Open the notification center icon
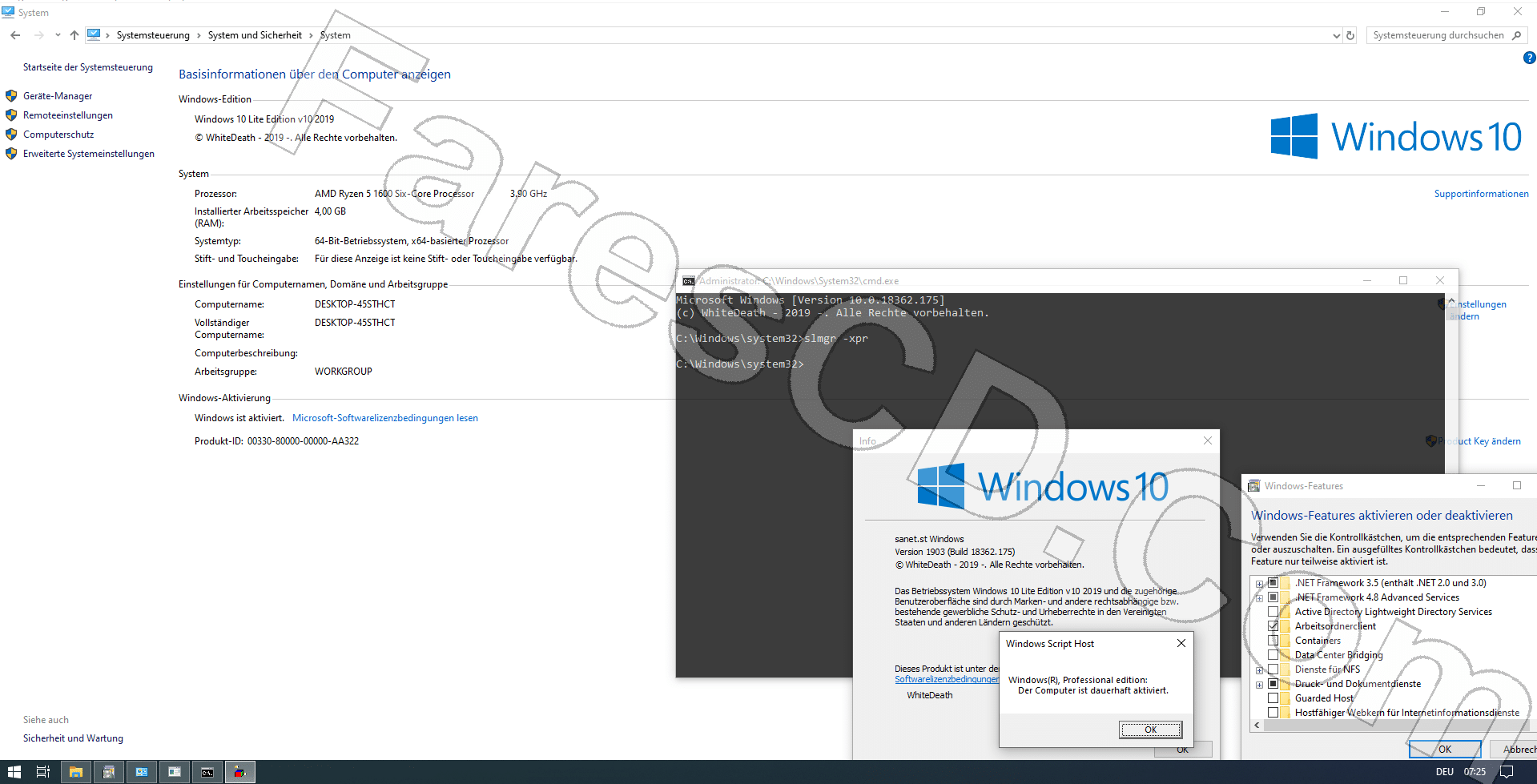This screenshot has width=1537, height=784. 1507,772
